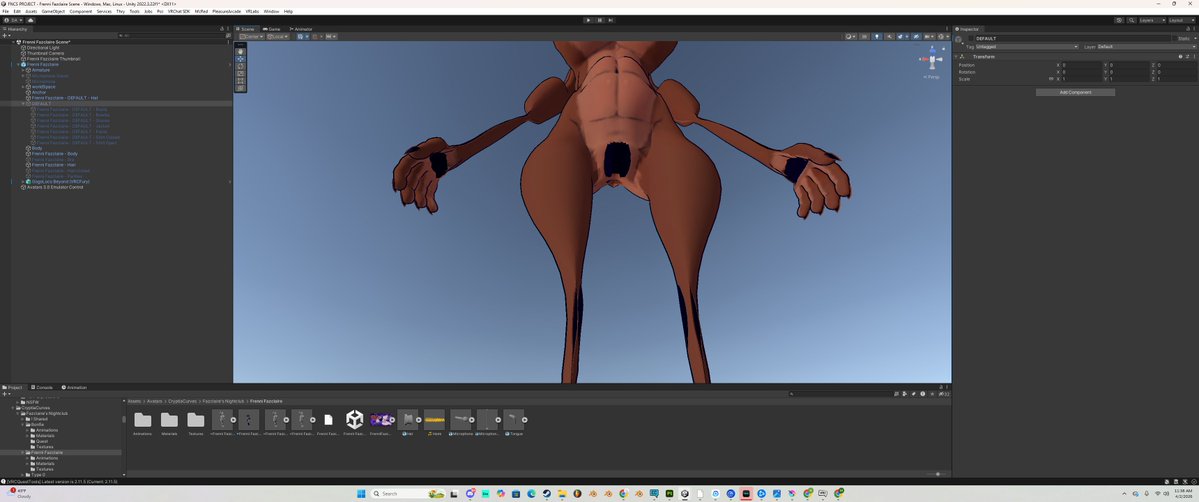
Task: Select the Scale tool in scene toolbar
Action: 240,73
